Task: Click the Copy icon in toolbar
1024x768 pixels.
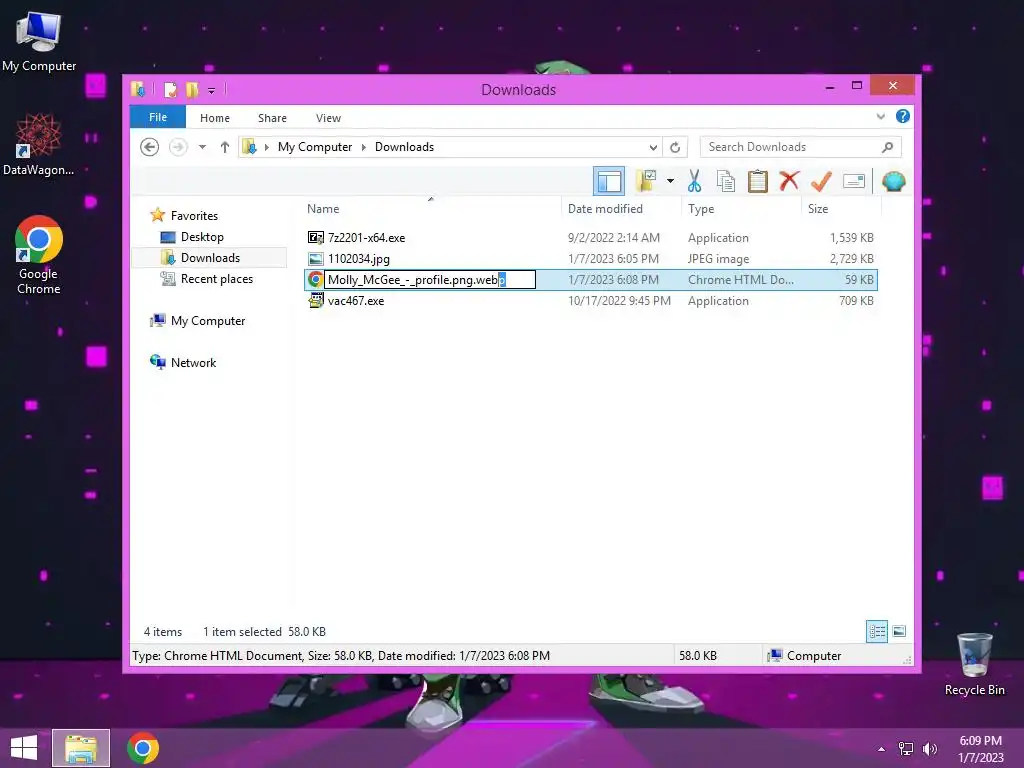Action: [726, 181]
